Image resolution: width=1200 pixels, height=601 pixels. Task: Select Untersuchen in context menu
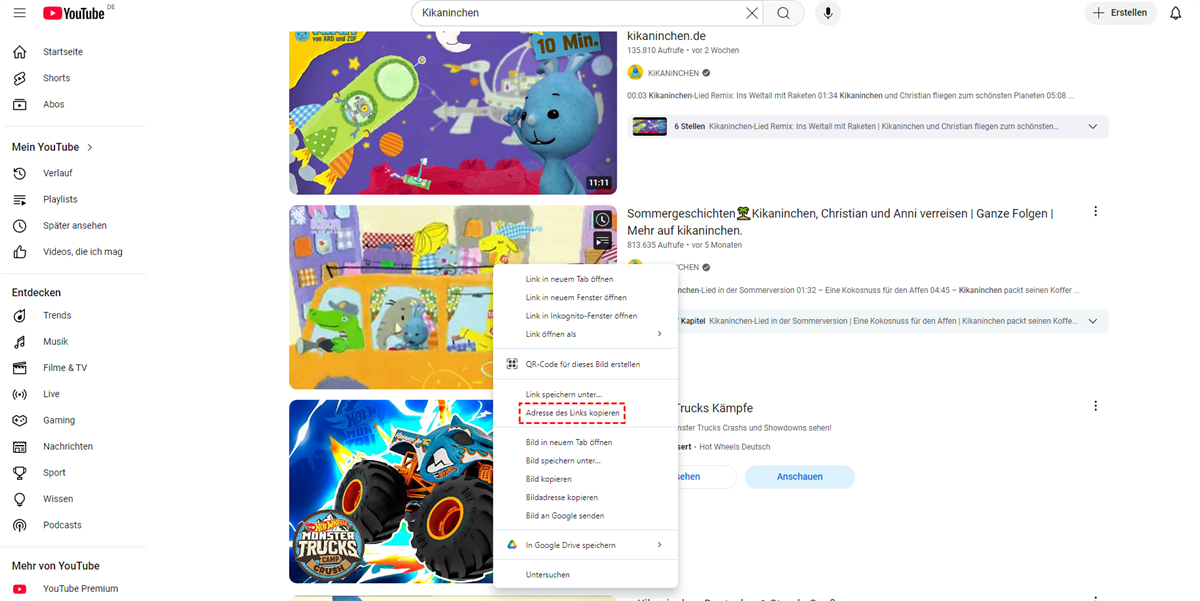coord(586,575)
